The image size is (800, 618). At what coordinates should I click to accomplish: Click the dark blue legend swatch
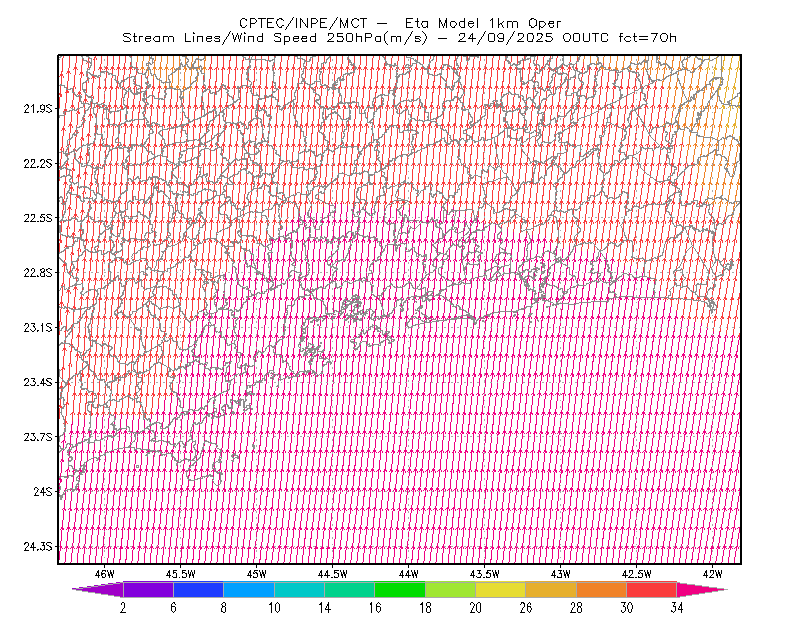pos(198,589)
